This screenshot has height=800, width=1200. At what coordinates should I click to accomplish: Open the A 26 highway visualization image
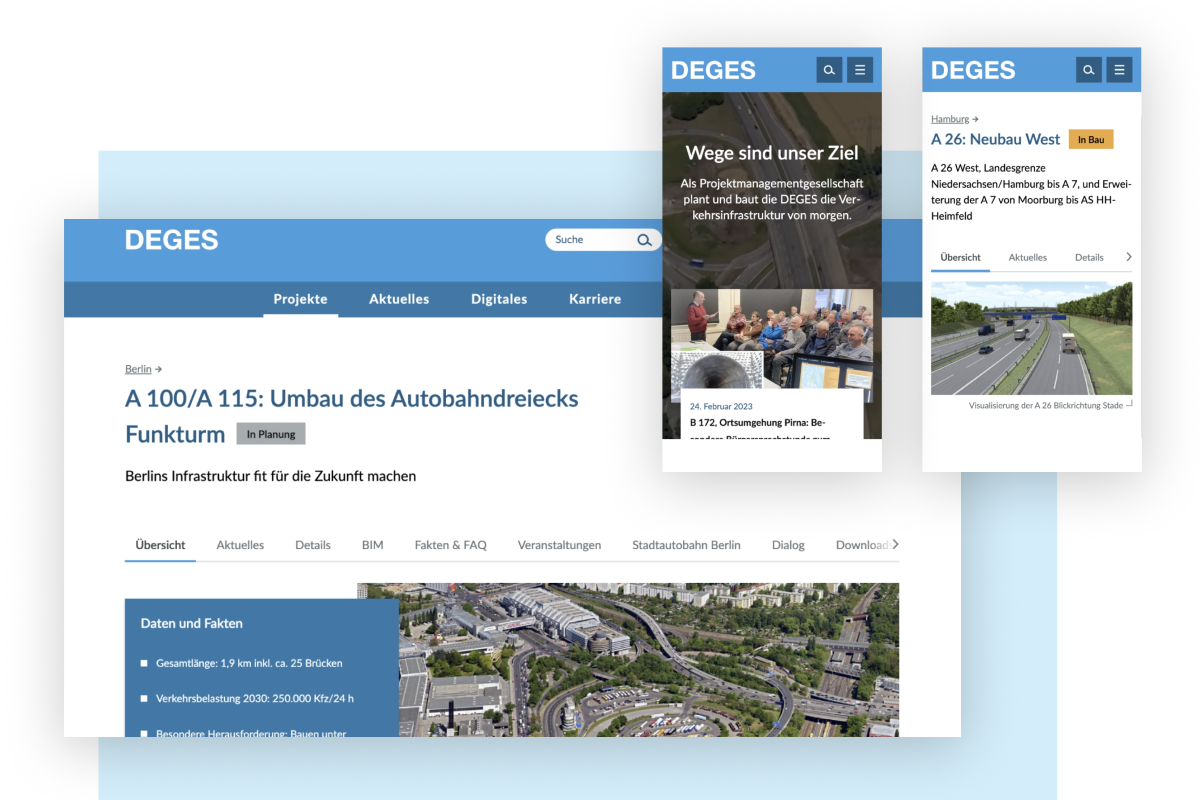click(1031, 338)
